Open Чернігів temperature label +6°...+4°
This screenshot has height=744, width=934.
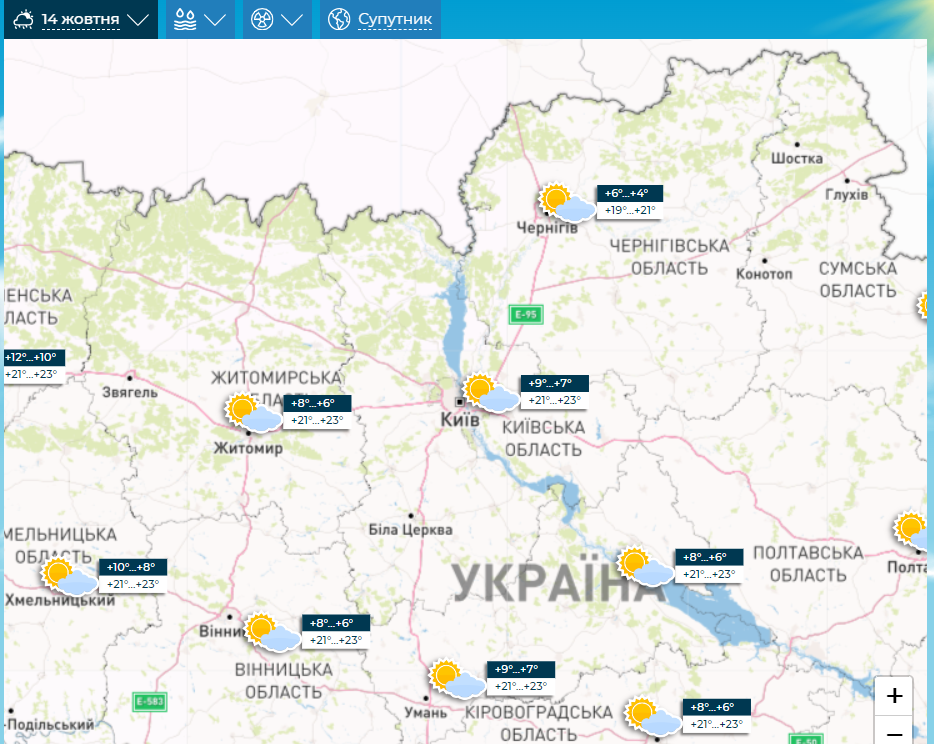click(630, 194)
